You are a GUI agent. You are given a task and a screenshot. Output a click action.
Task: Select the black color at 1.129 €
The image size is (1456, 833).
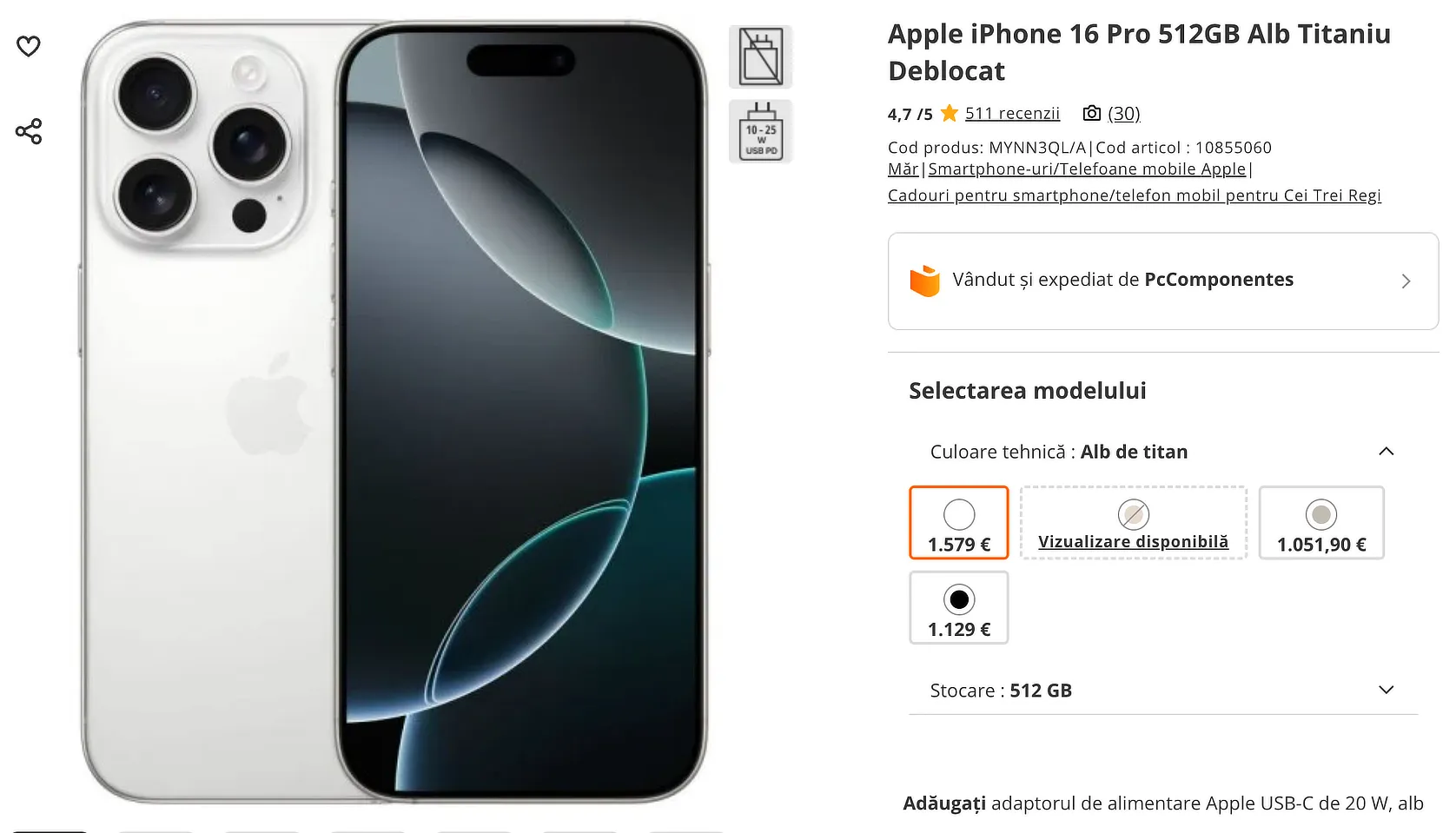click(959, 607)
